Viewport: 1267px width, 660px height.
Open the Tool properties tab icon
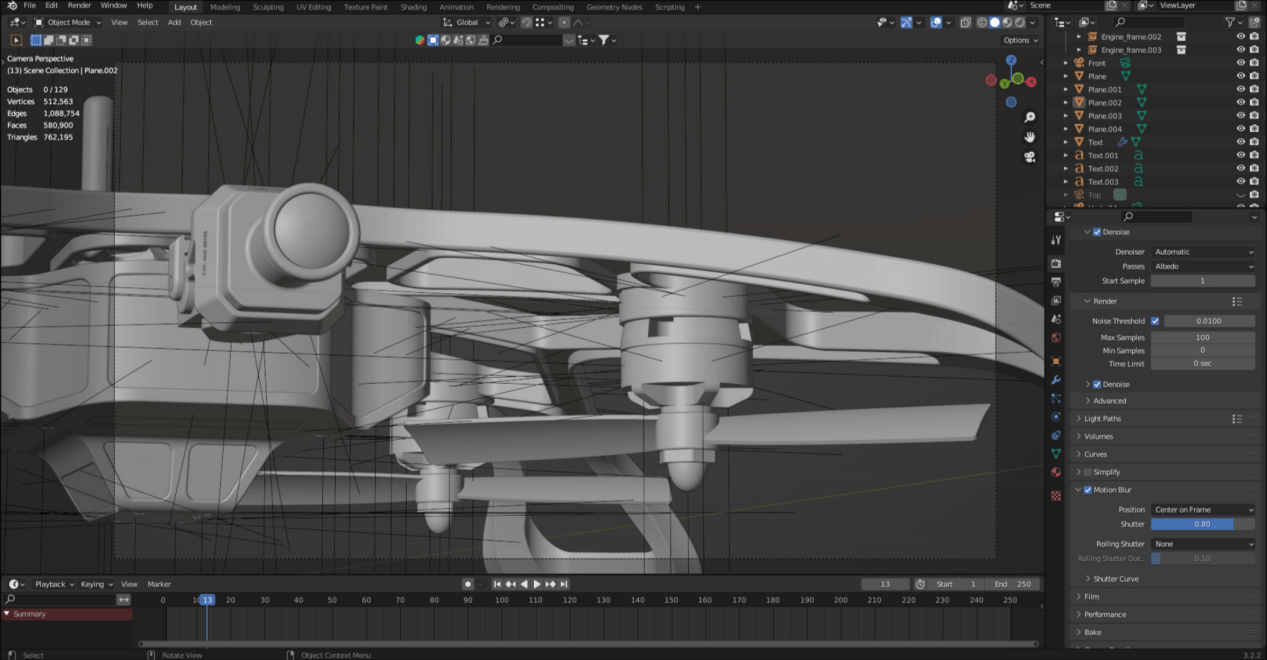1056,240
